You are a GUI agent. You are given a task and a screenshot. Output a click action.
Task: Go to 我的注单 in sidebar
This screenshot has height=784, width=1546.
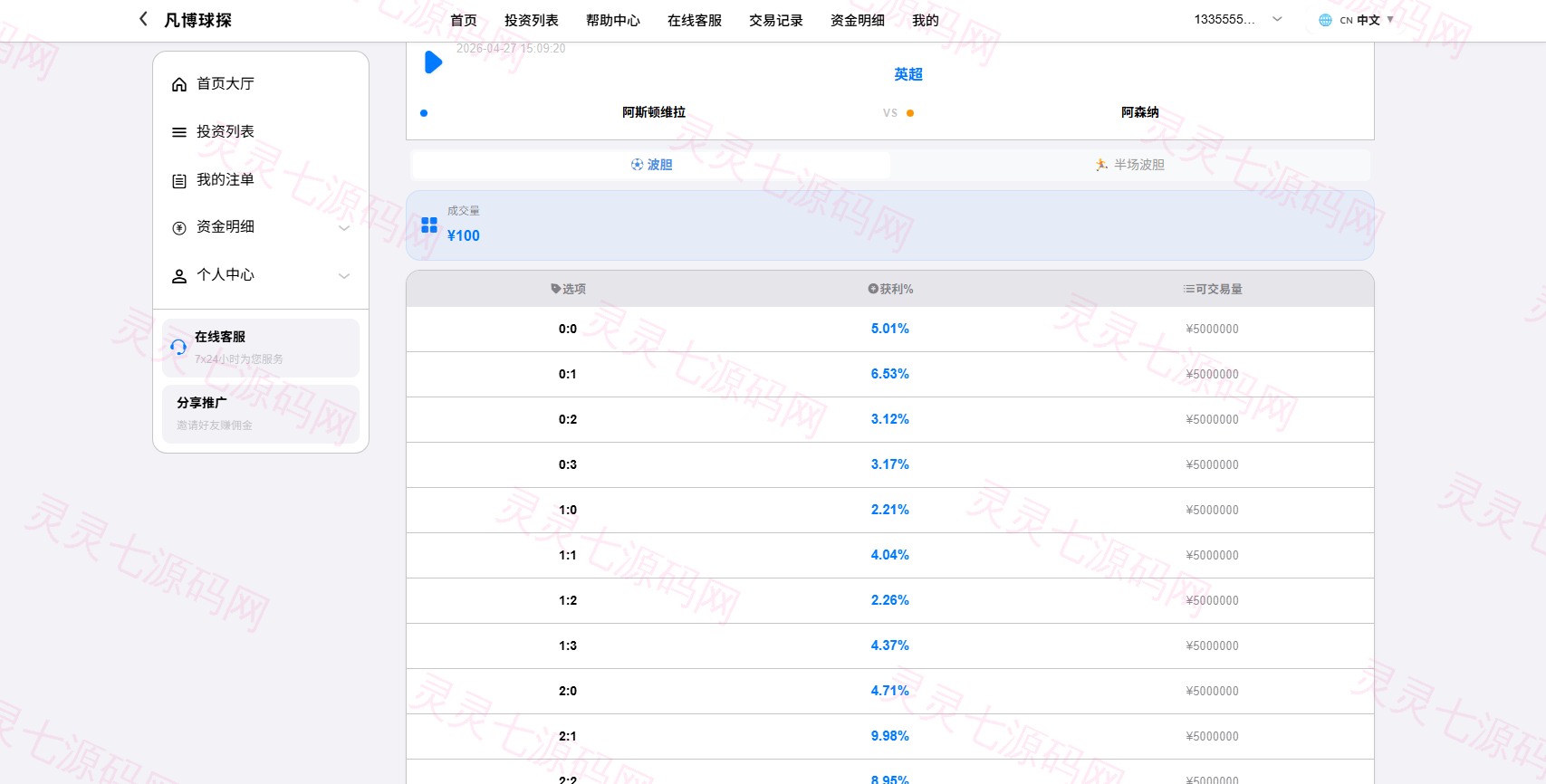(261, 180)
